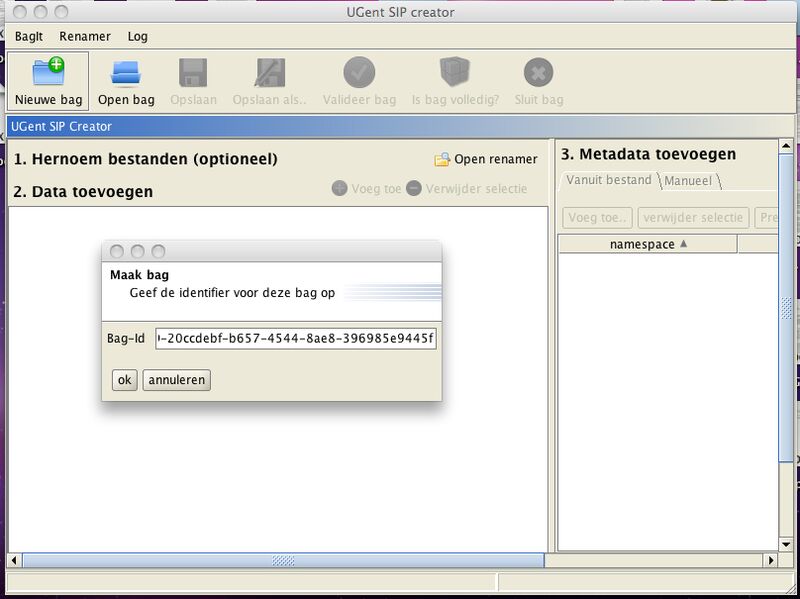Viewport: 800px width, 599px height.
Task: Open the Renamer menu
Action: [85, 36]
